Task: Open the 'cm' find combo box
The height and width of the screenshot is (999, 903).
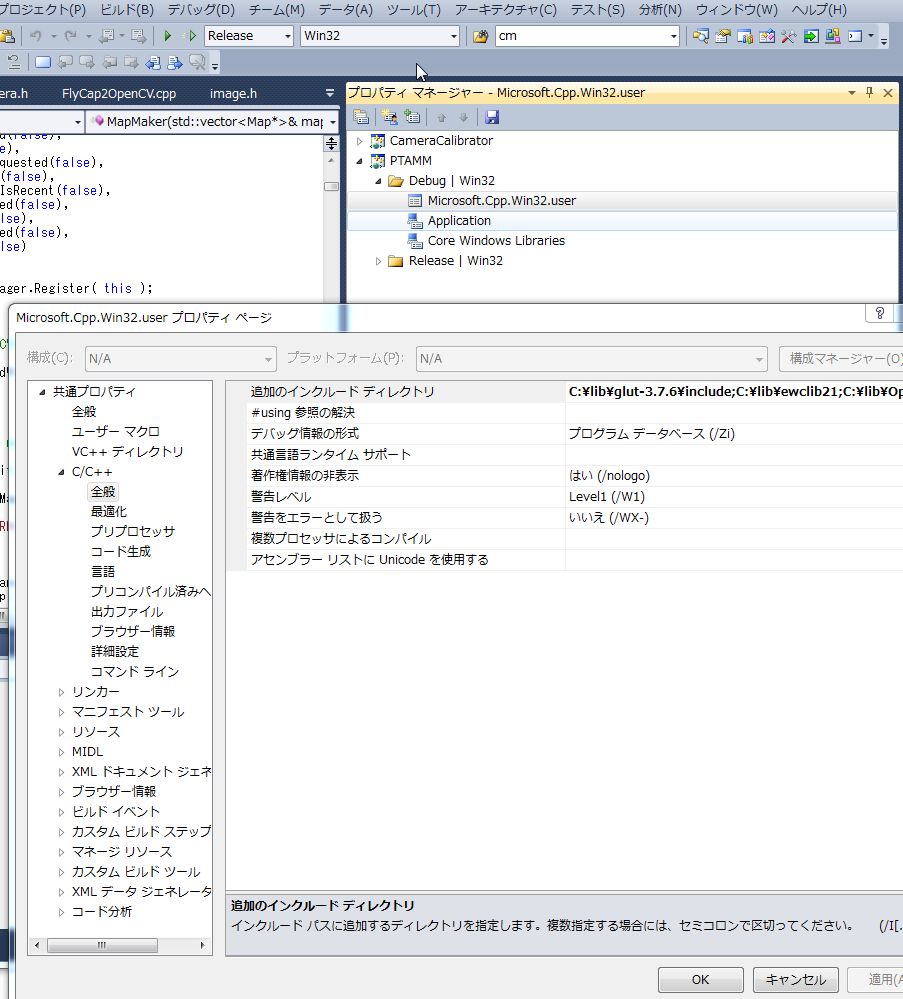Action: pyautogui.click(x=674, y=36)
